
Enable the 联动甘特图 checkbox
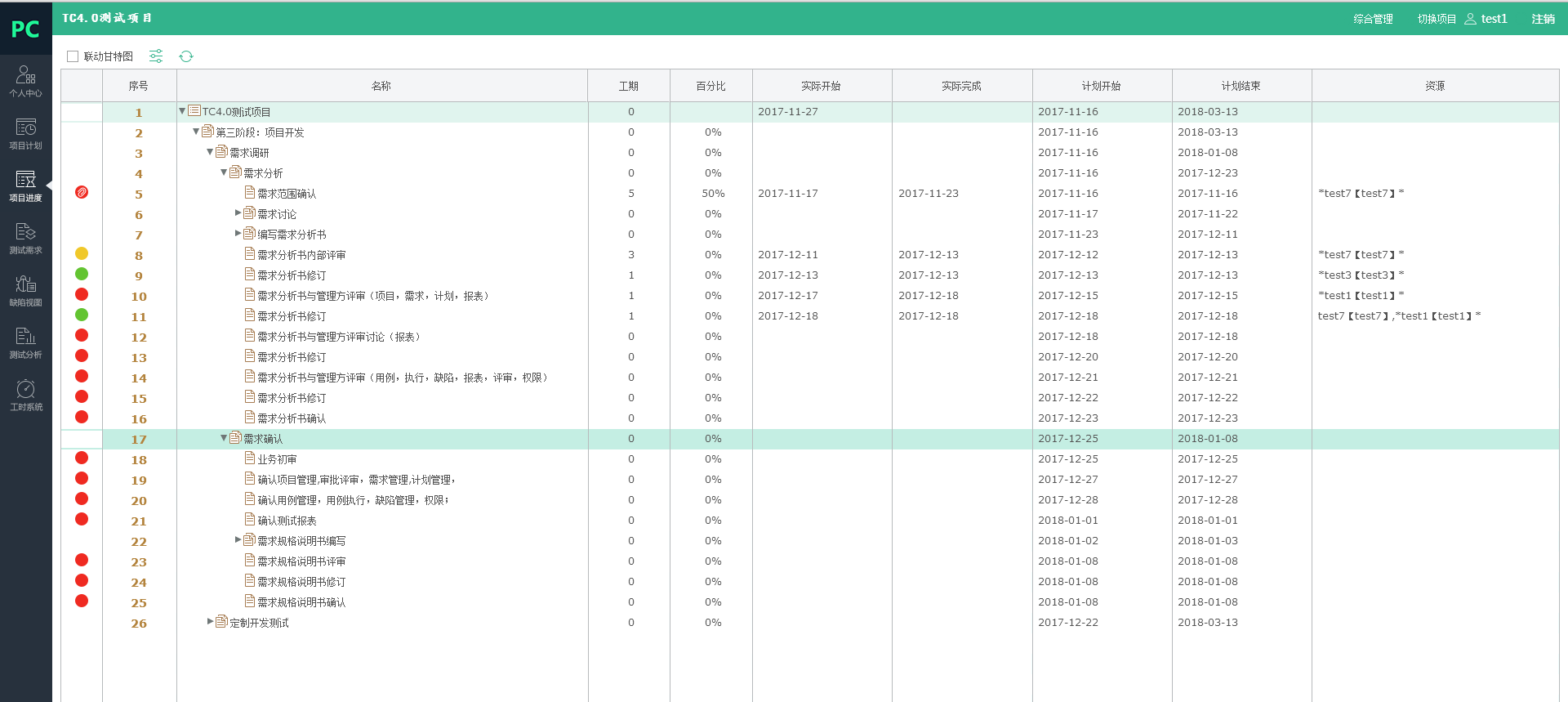pyautogui.click(x=73, y=56)
